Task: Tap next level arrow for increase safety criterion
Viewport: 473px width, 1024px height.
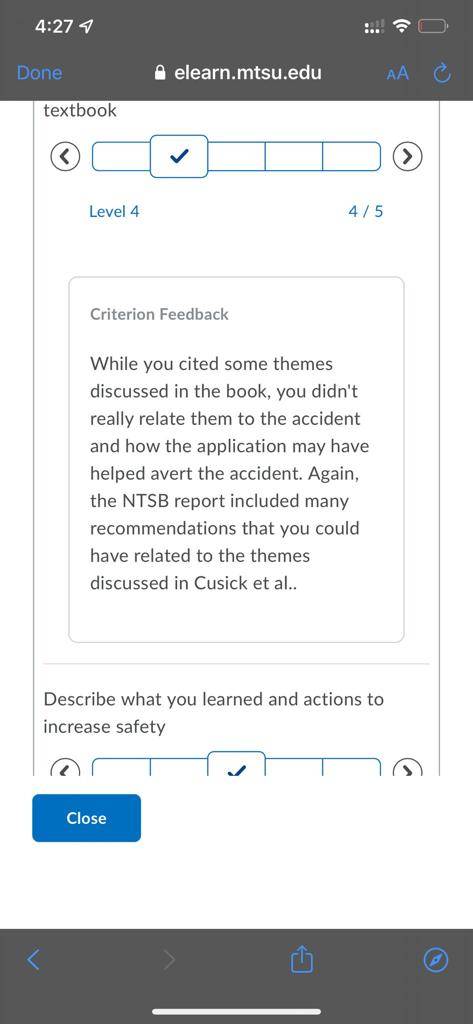Action: point(408,767)
